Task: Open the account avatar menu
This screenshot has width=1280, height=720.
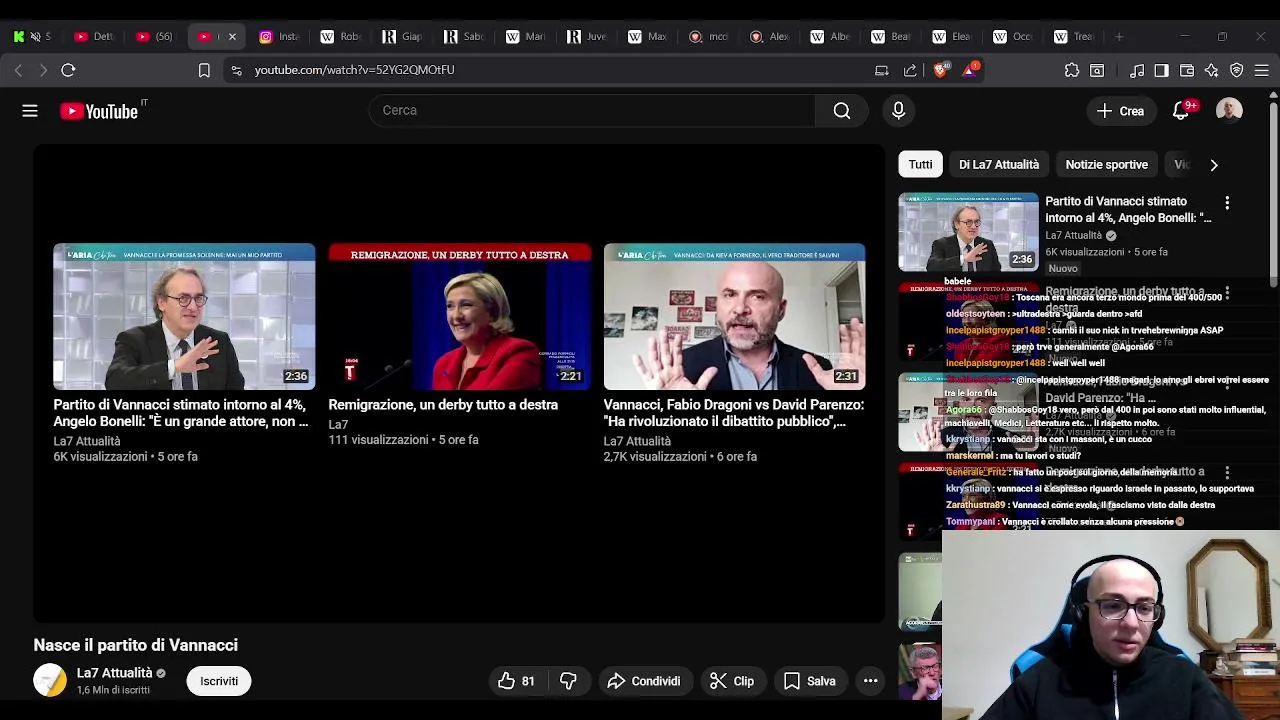Action: click(x=1229, y=111)
